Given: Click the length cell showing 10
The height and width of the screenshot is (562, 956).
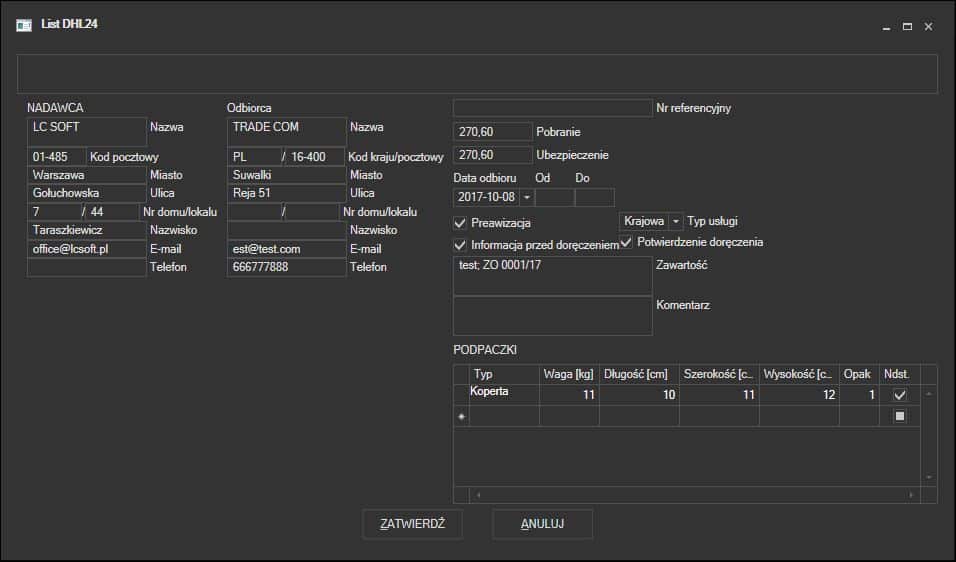Looking at the screenshot, I should pos(639,394).
